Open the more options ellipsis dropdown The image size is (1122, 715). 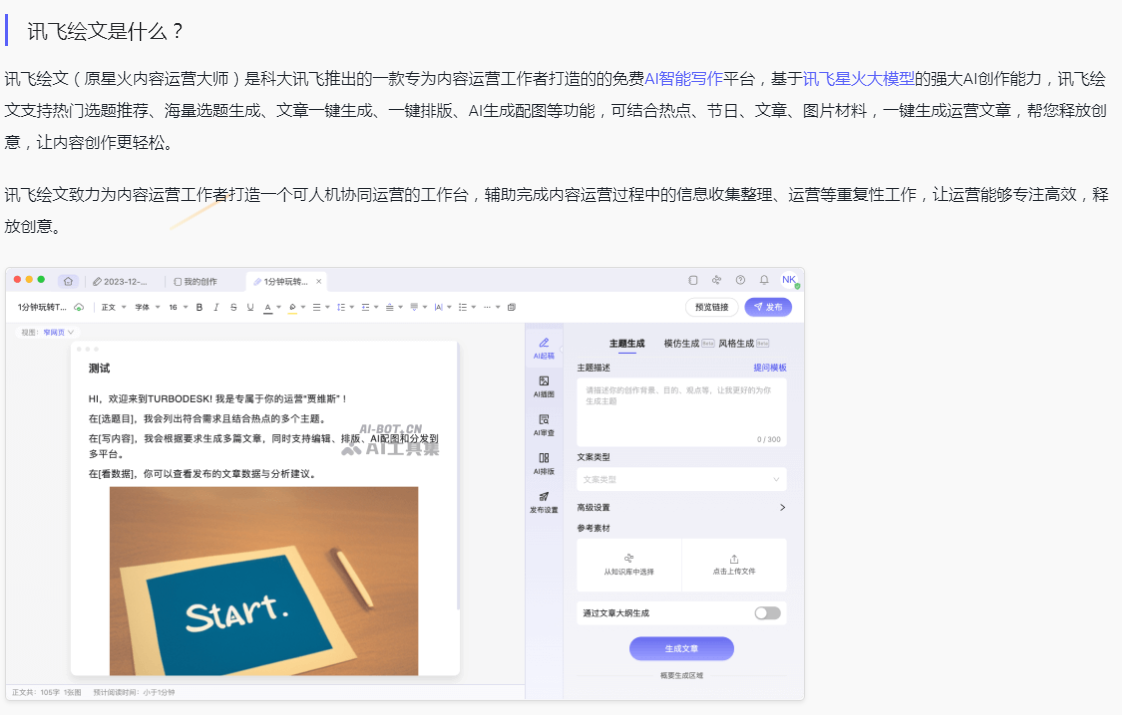[x=492, y=307]
